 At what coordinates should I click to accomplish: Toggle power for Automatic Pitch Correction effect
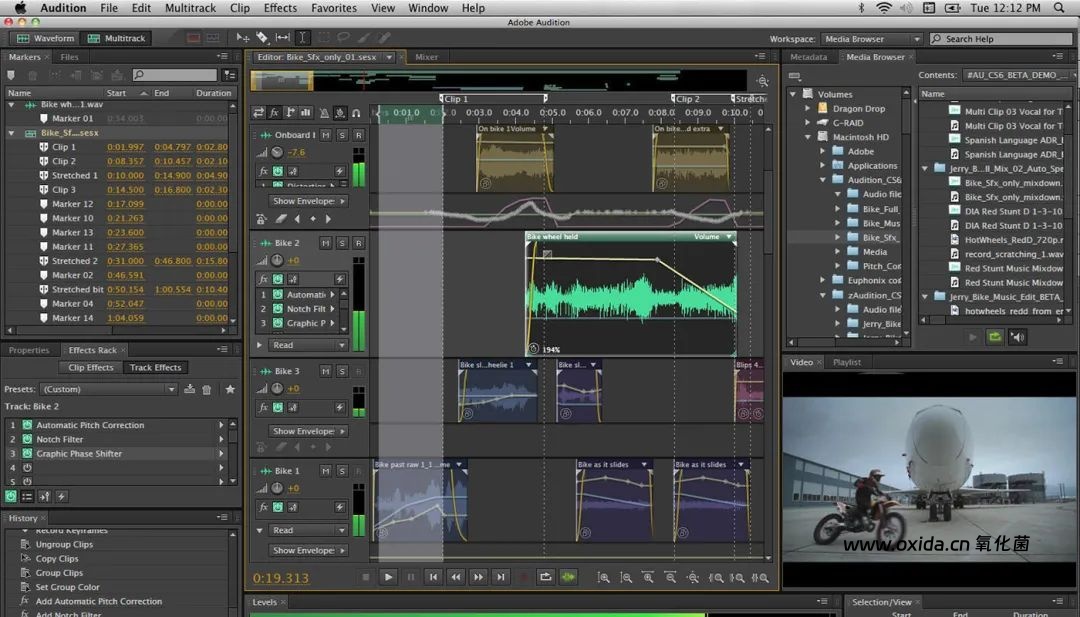click(28, 425)
